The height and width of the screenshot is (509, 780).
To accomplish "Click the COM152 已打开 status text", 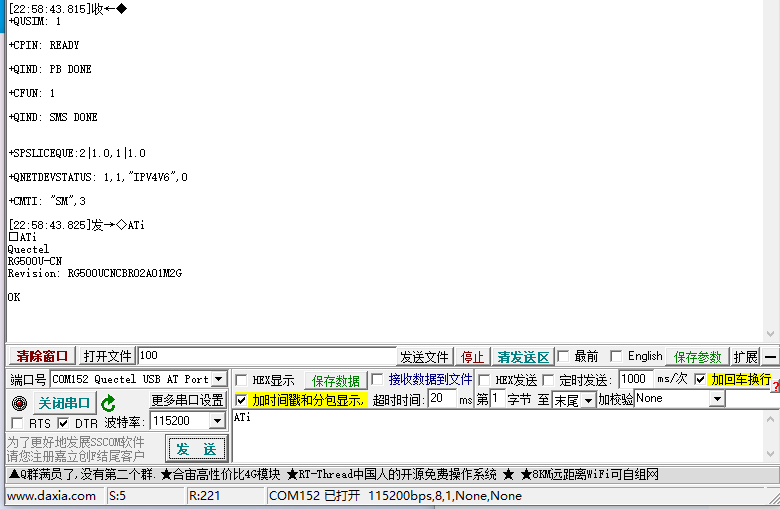I will click(x=395, y=496).
